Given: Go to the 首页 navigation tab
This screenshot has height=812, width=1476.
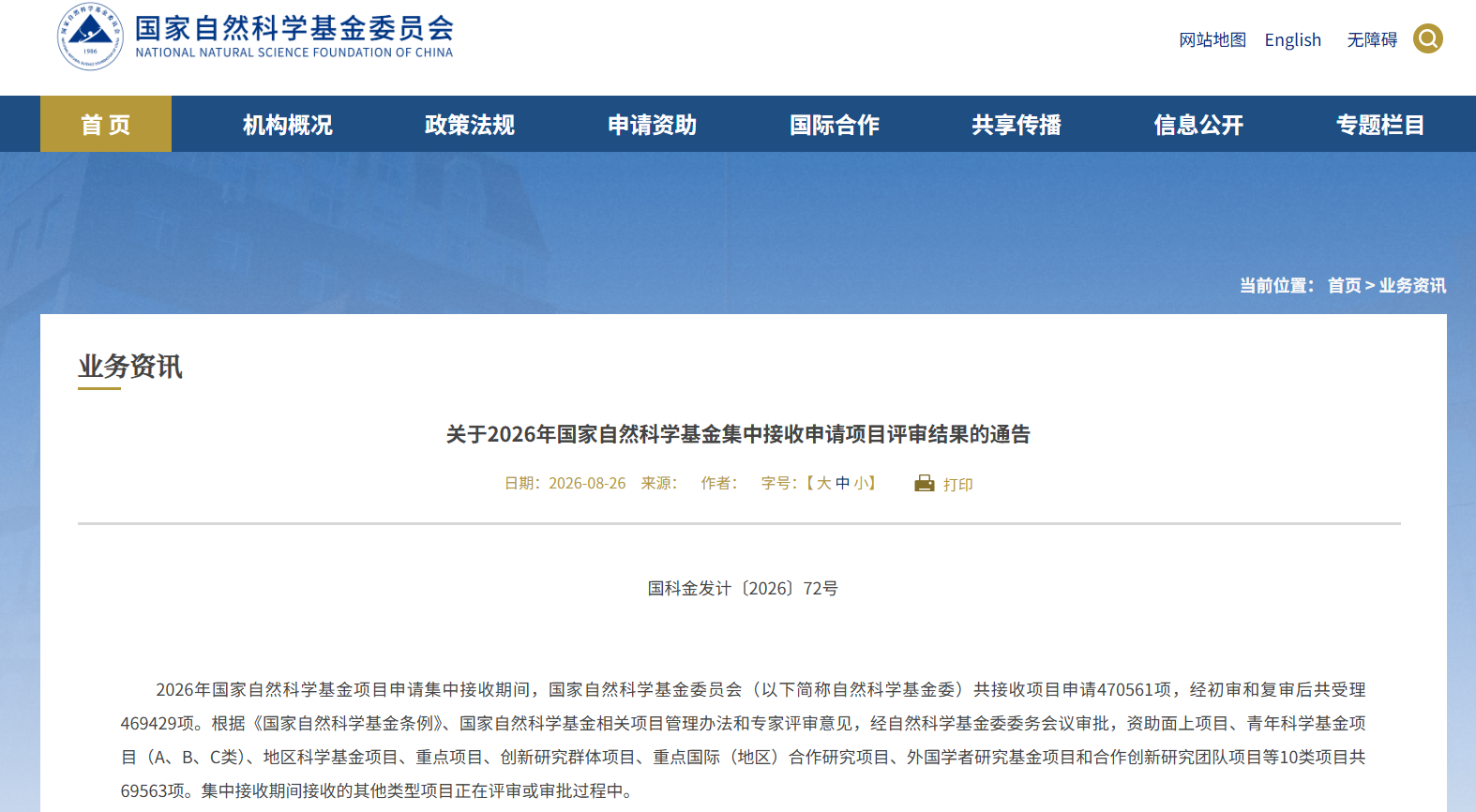Looking at the screenshot, I should pos(106,124).
